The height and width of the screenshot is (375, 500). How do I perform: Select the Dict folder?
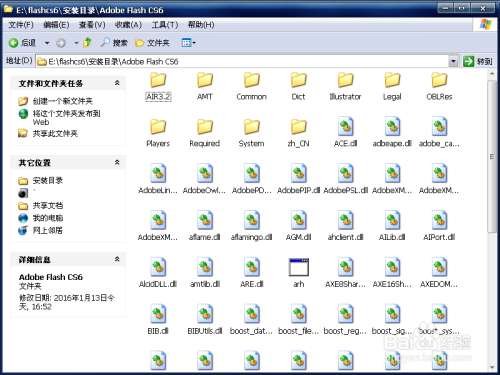tap(298, 87)
